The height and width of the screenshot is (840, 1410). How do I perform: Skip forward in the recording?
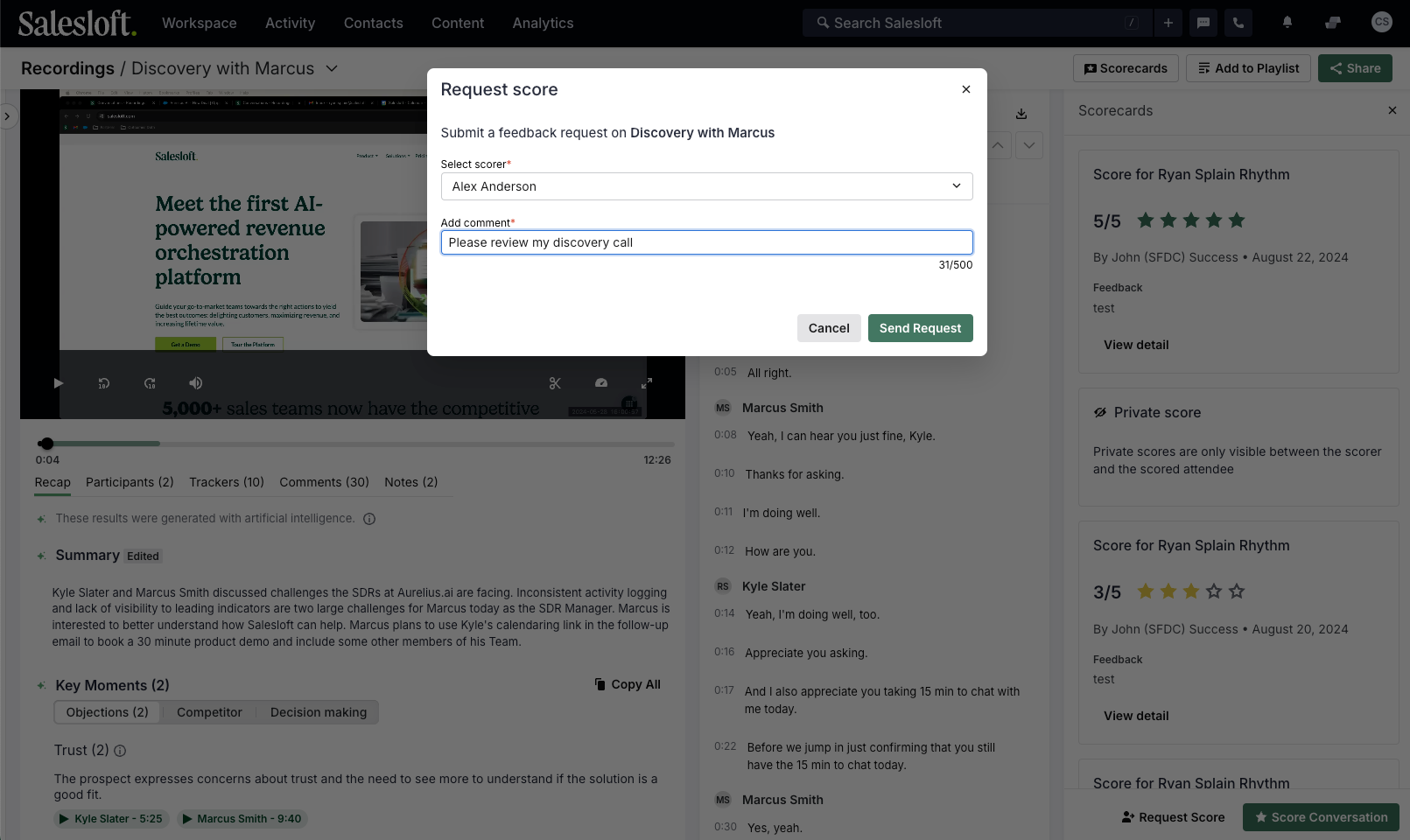pyautogui.click(x=150, y=383)
